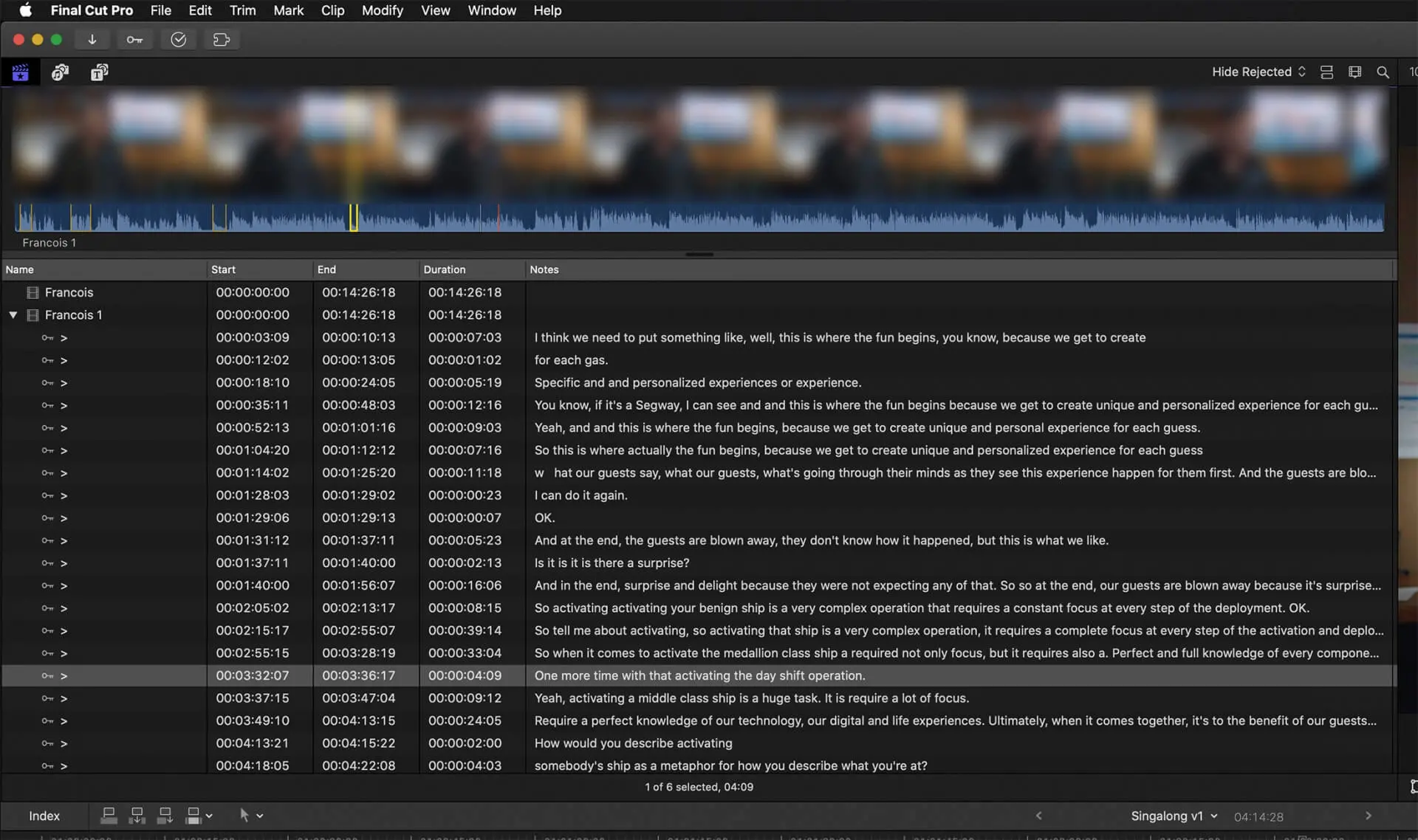Open the Mark menu
This screenshot has height=840, width=1418.
tap(288, 10)
